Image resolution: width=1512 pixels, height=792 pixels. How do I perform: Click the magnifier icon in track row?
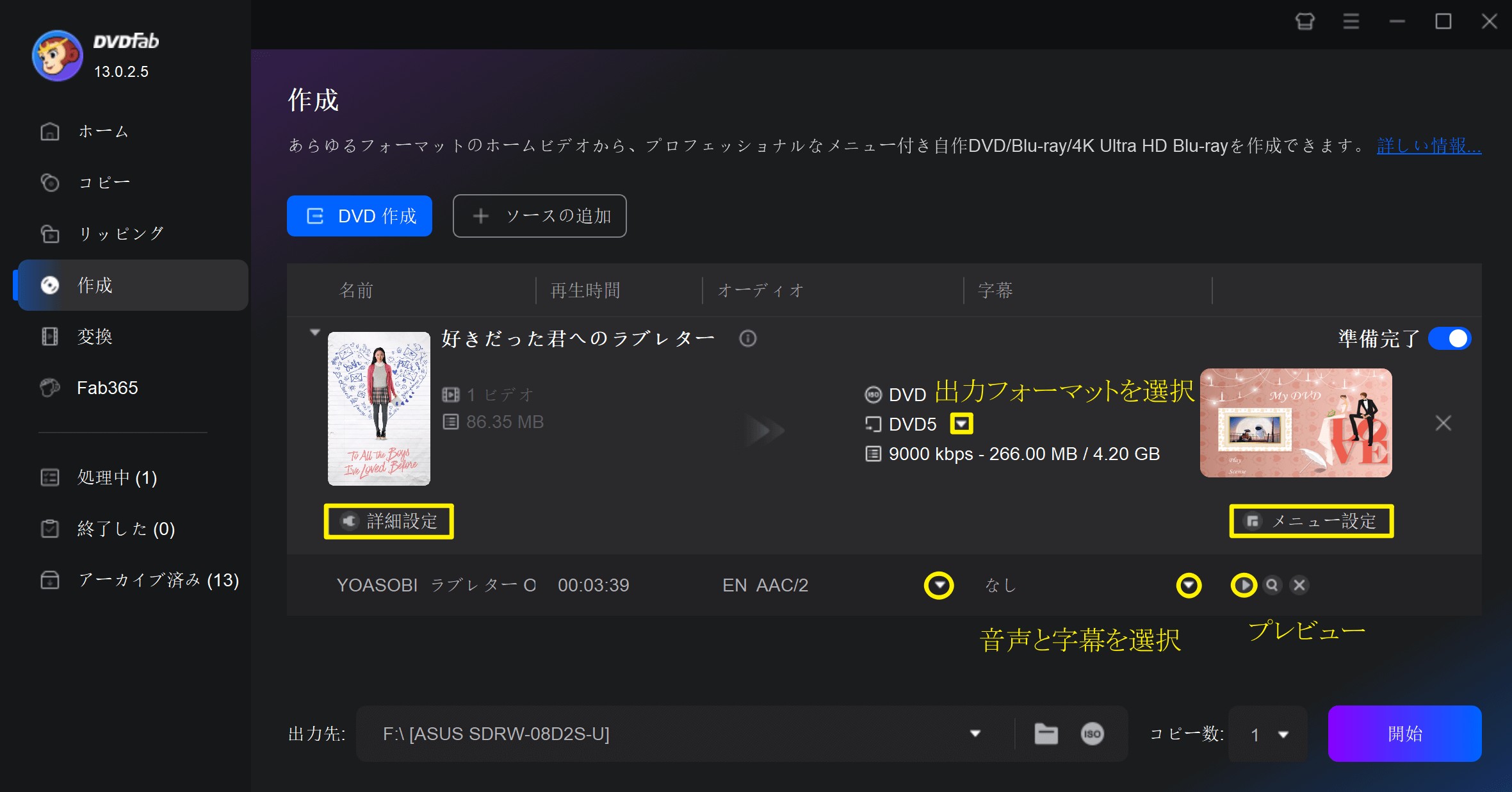1272,585
